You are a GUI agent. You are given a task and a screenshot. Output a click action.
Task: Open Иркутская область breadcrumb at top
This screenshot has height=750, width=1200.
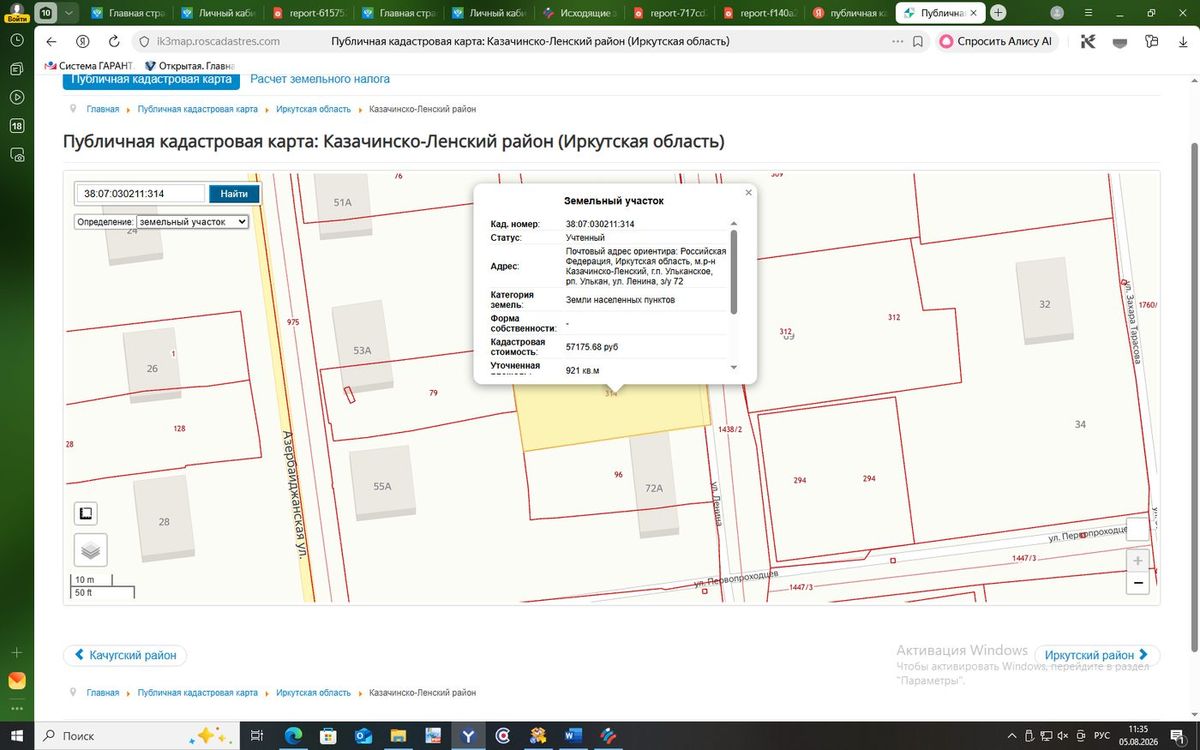click(313, 109)
